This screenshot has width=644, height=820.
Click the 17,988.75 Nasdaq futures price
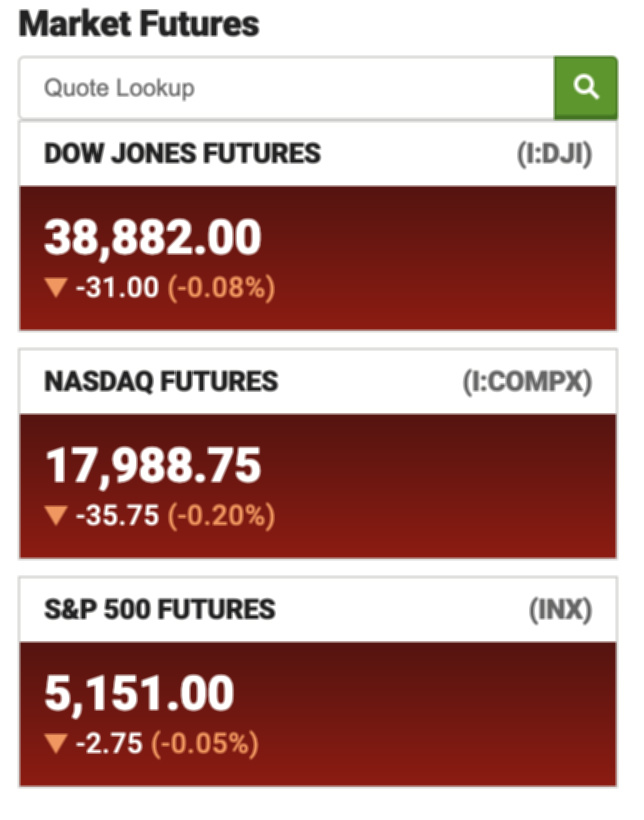(153, 466)
